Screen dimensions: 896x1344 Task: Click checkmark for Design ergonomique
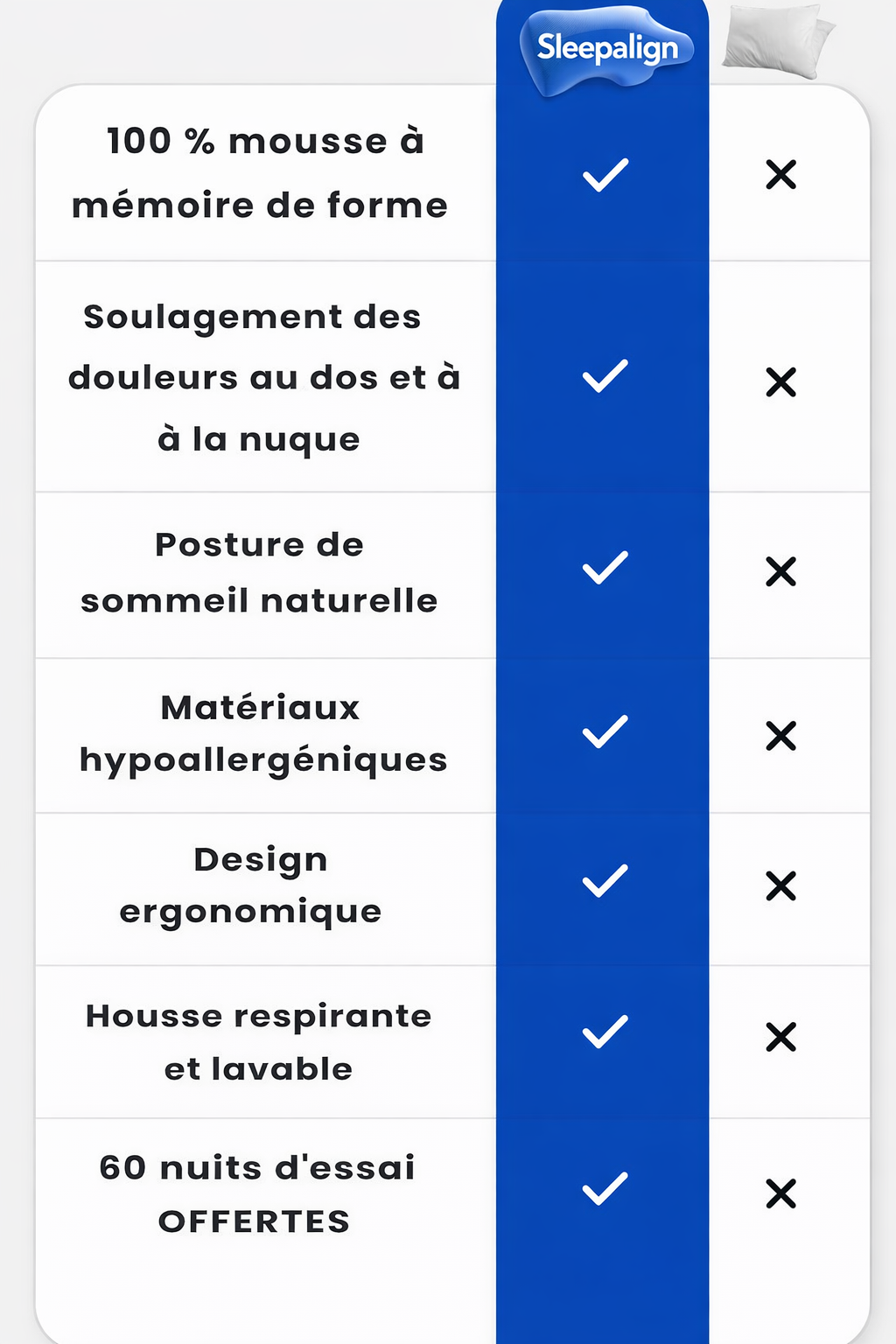(x=605, y=881)
